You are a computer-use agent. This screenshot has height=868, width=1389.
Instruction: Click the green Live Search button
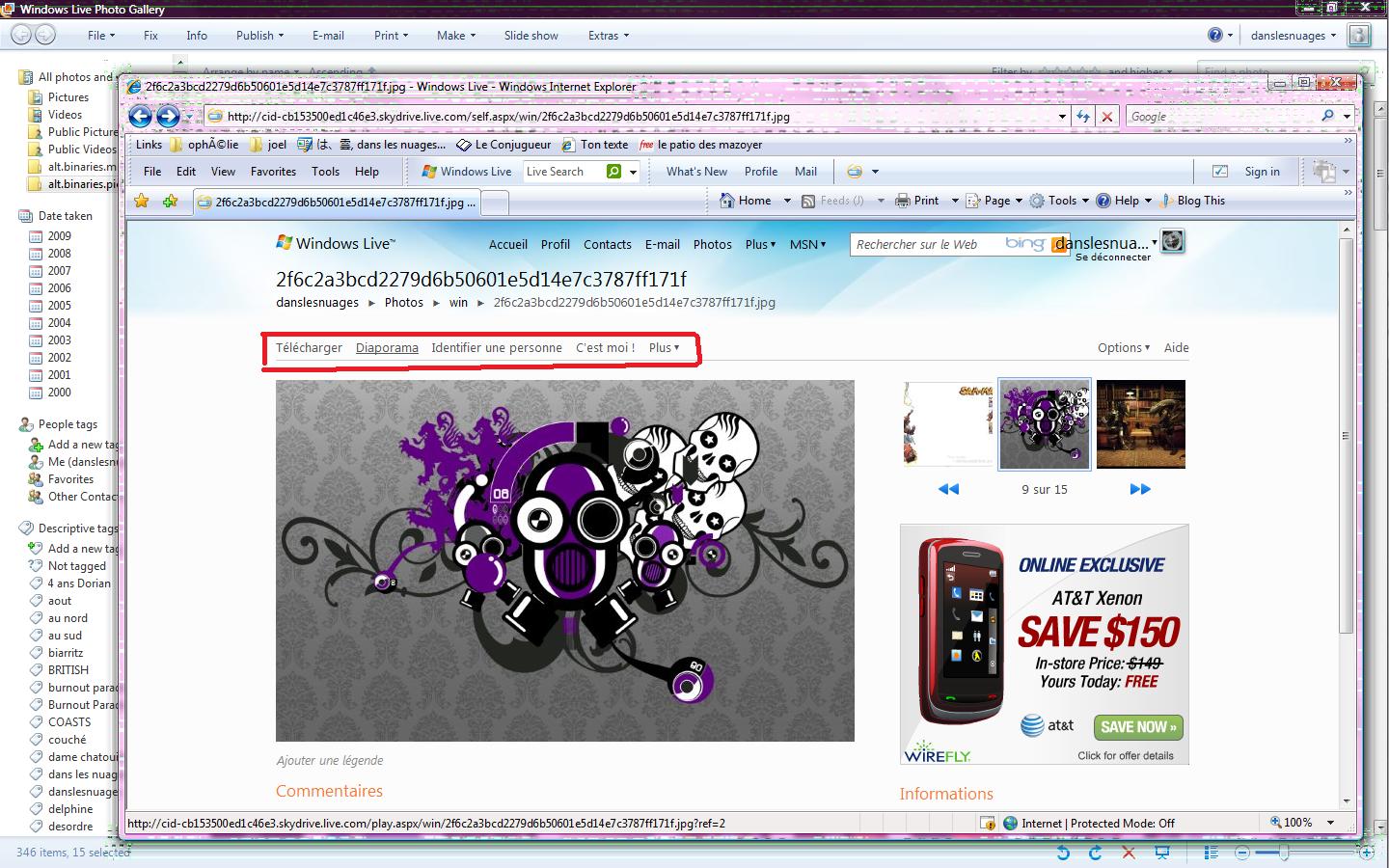[x=613, y=172]
